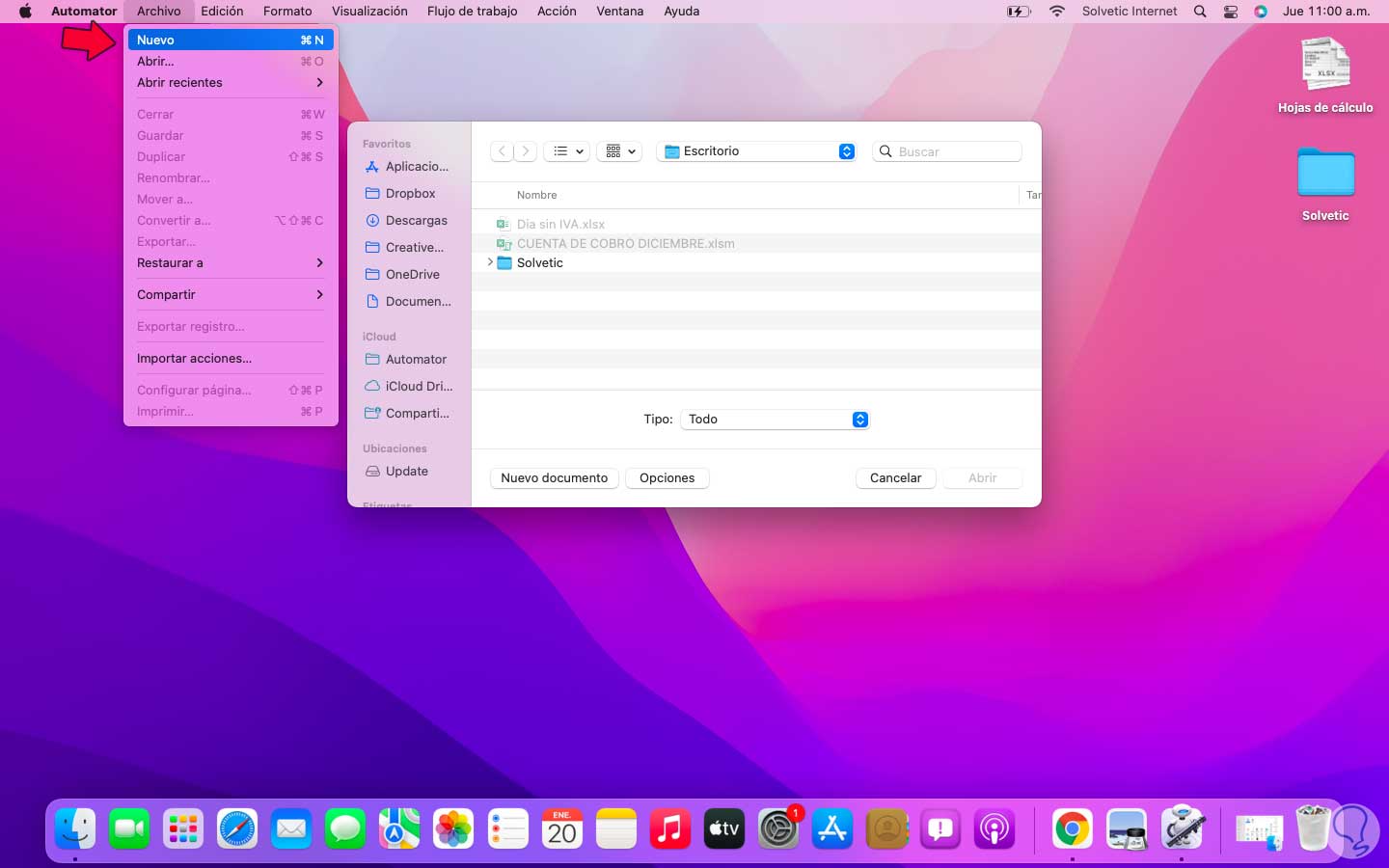Cancel the file open dialog
This screenshot has height=868, width=1389.
(895, 478)
